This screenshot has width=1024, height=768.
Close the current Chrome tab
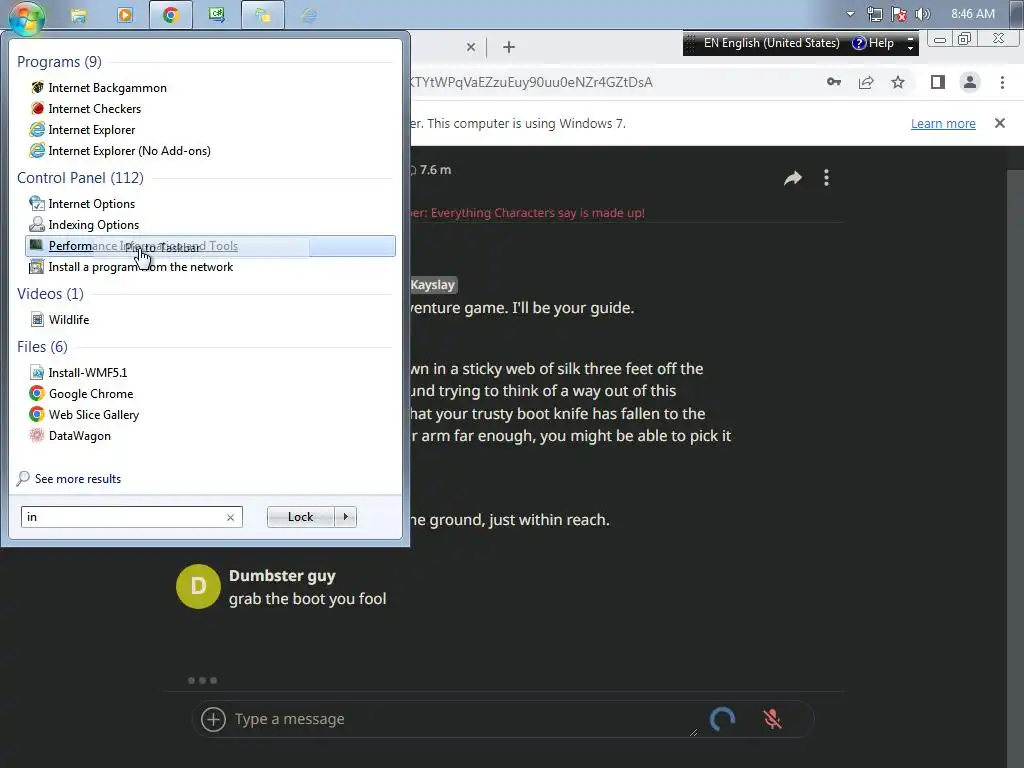[x=471, y=47]
